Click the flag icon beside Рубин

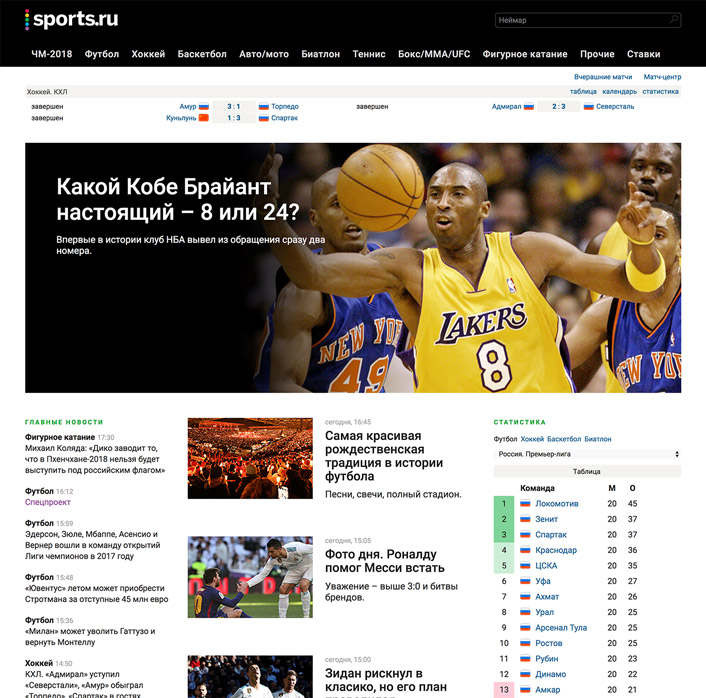coord(525,659)
